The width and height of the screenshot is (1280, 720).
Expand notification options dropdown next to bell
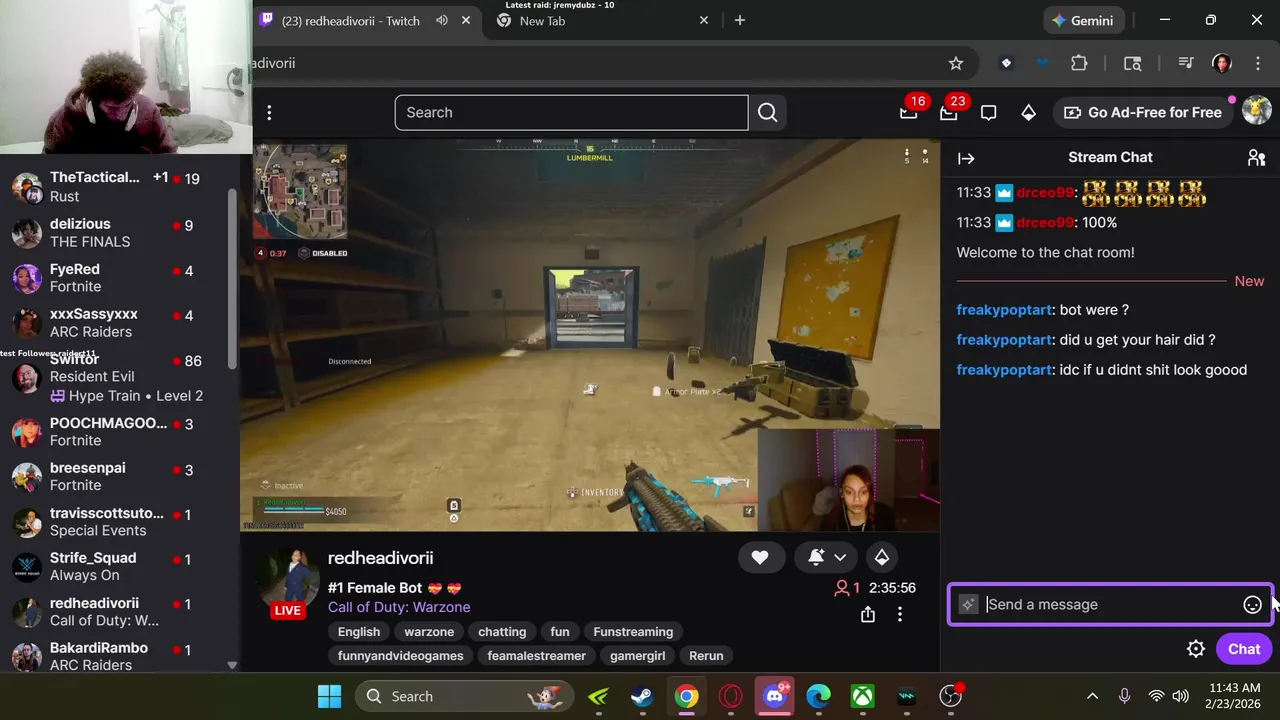coord(840,557)
